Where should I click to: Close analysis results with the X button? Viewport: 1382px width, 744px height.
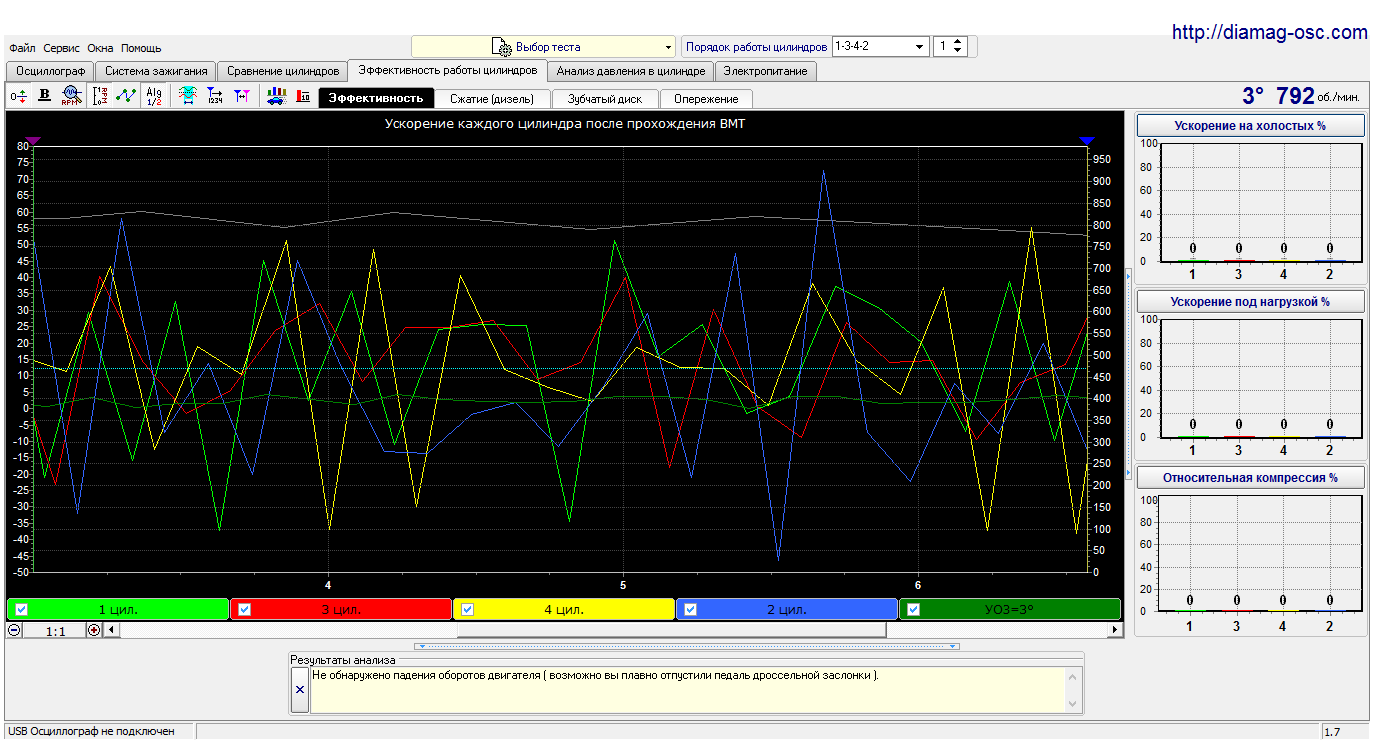[300, 690]
